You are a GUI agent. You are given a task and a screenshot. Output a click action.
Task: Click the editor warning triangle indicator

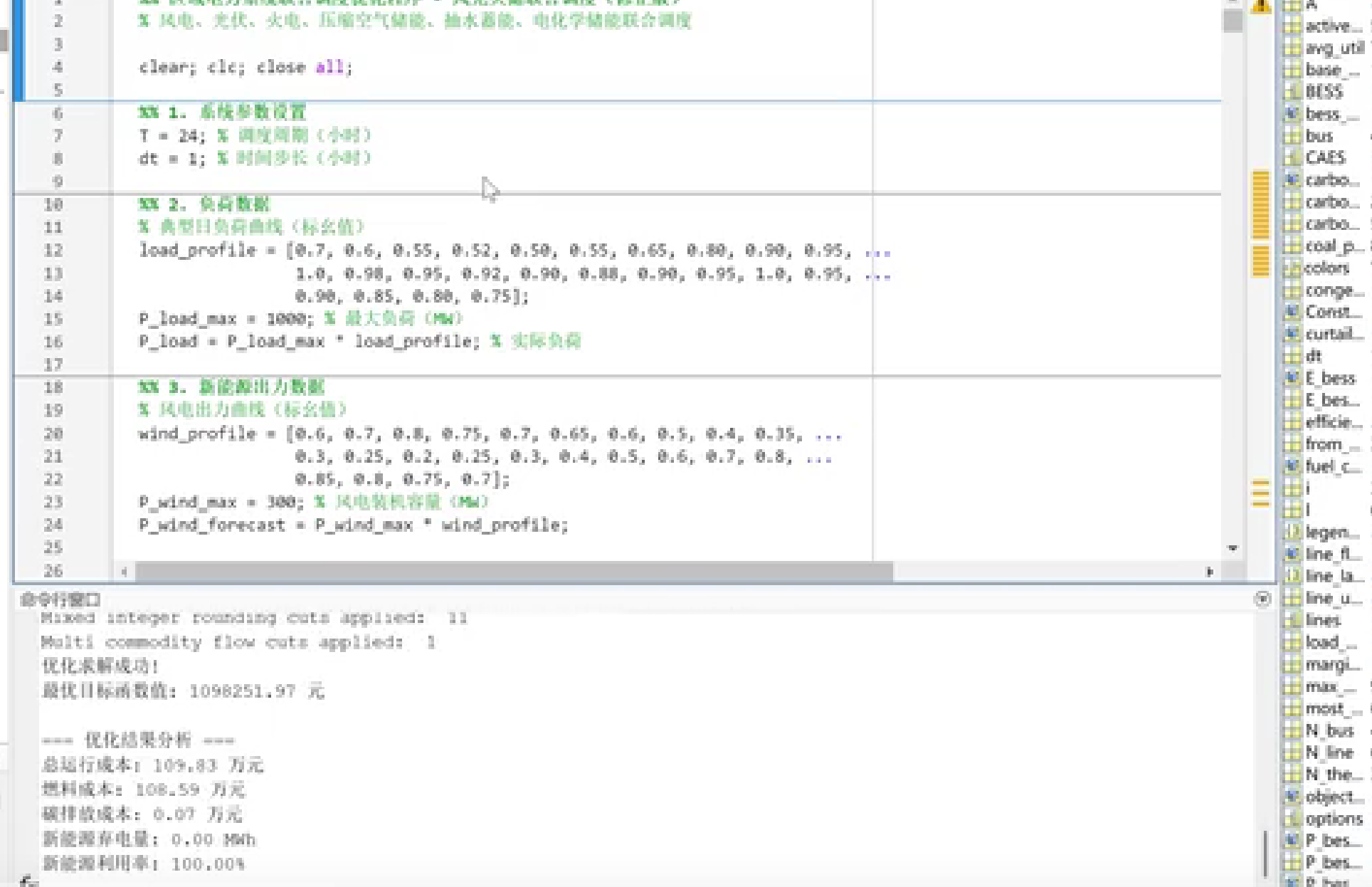point(1261,6)
